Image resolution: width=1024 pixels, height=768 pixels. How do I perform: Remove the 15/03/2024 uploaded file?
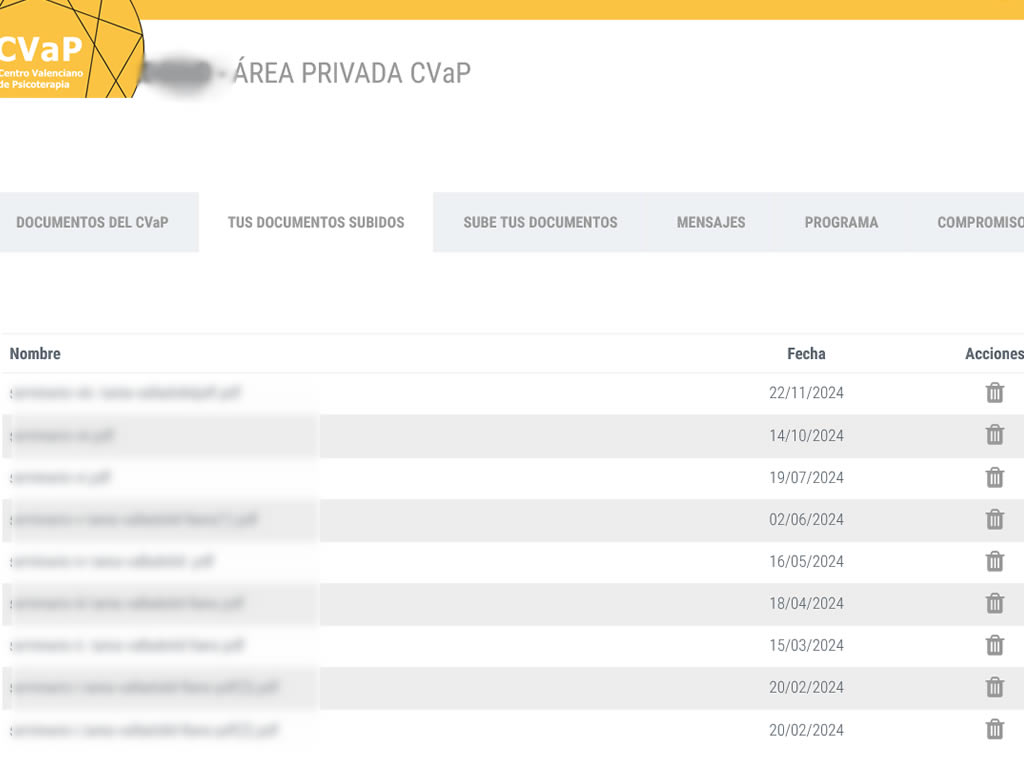coord(994,645)
